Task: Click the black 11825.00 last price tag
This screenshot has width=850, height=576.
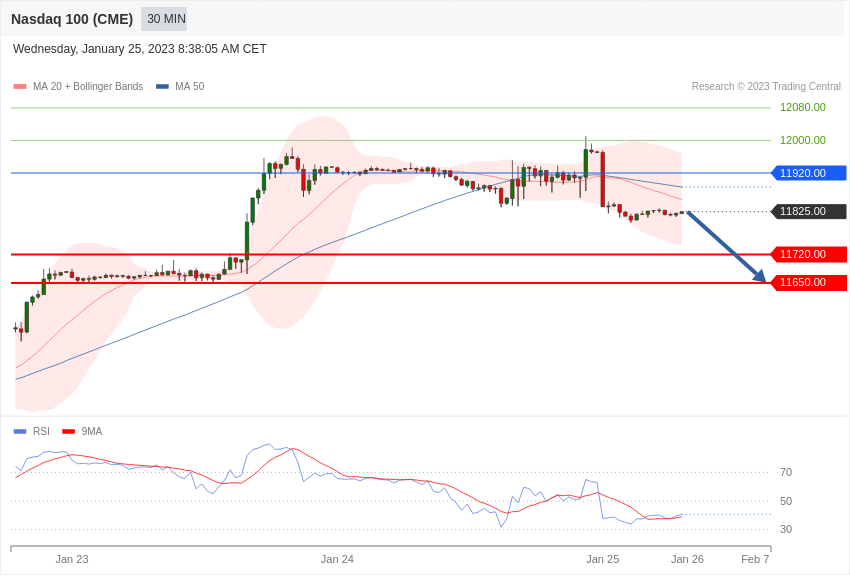Action: coord(809,211)
